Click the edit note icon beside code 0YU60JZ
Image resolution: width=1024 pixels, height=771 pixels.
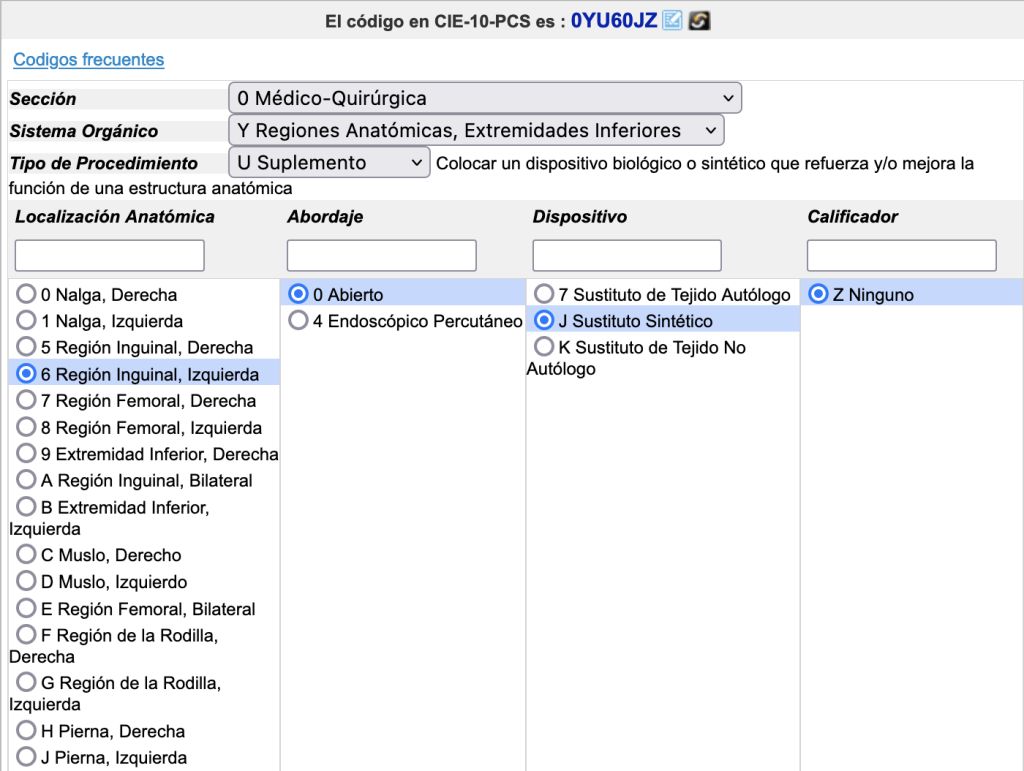[672, 20]
